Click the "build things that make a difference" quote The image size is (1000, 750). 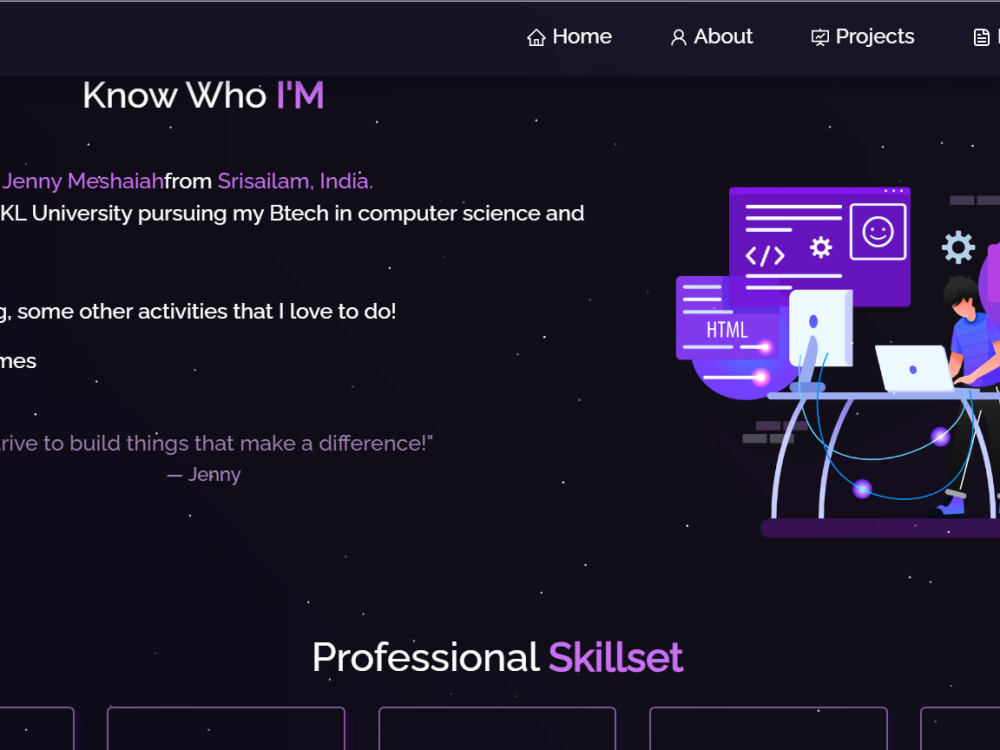(x=216, y=443)
